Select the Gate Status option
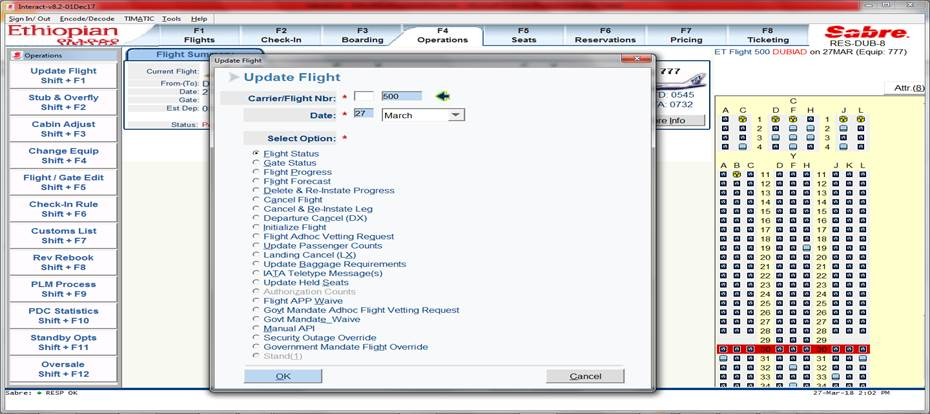930x414 pixels. tap(256, 163)
